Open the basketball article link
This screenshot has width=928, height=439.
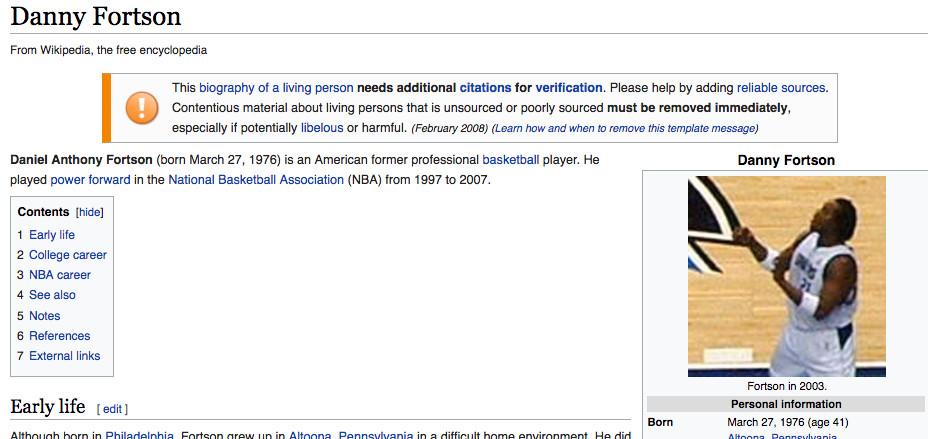pos(510,160)
